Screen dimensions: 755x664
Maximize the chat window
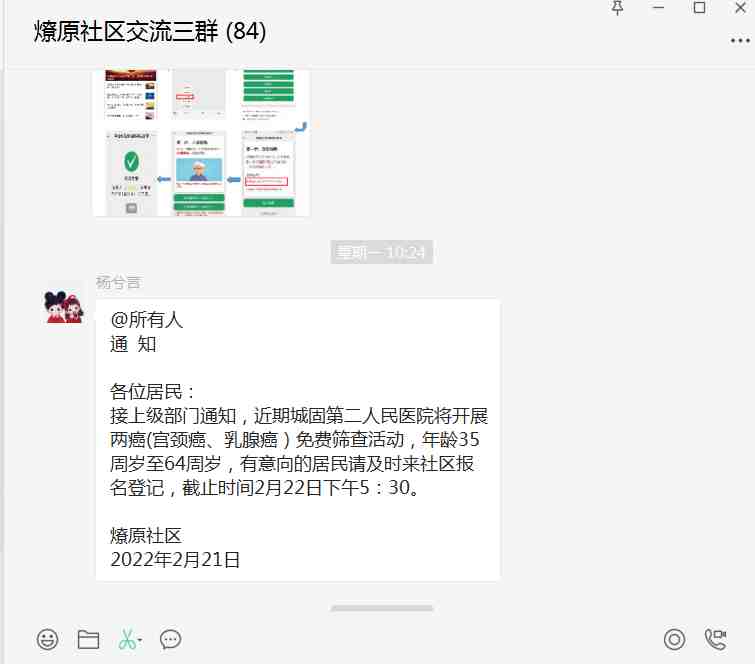pyautogui.click(x=699, y=8)
